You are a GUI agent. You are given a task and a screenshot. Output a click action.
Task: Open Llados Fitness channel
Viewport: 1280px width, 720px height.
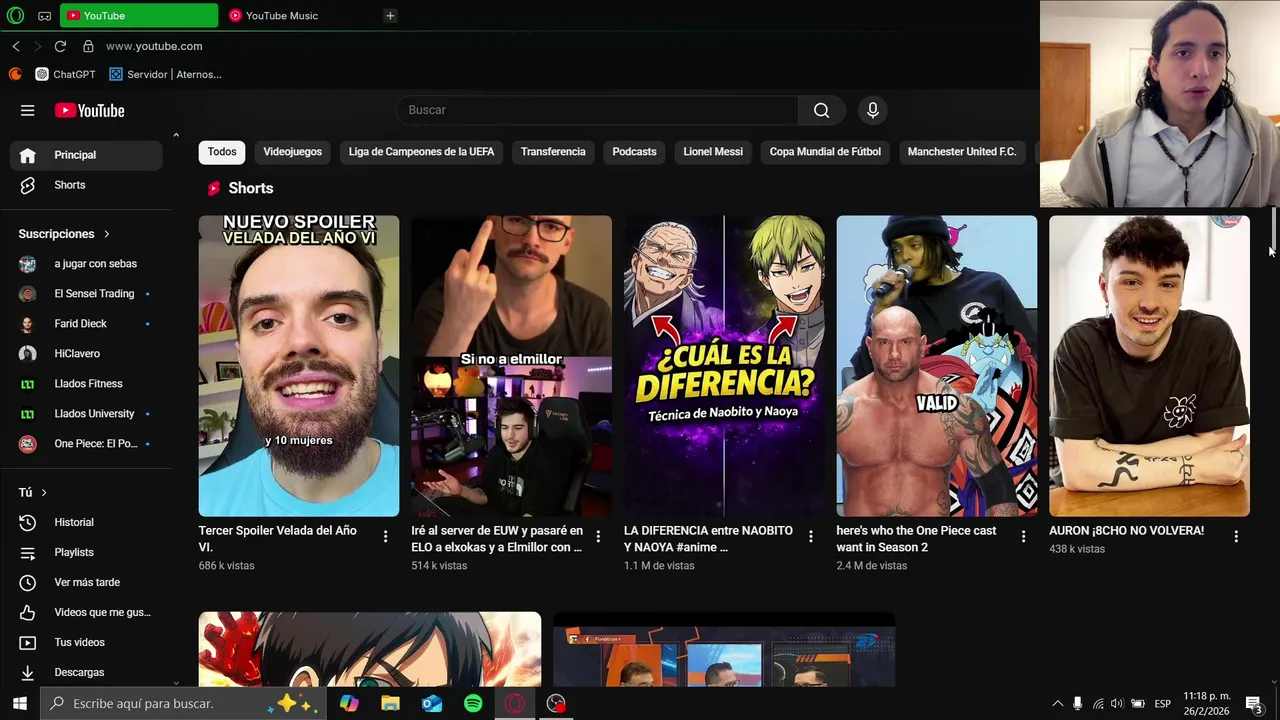[x=86, y=384]
